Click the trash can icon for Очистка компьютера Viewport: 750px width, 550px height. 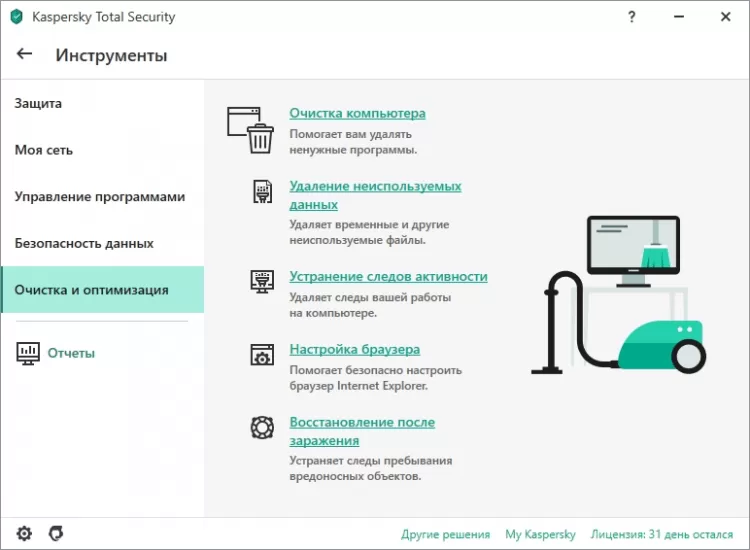250,130
